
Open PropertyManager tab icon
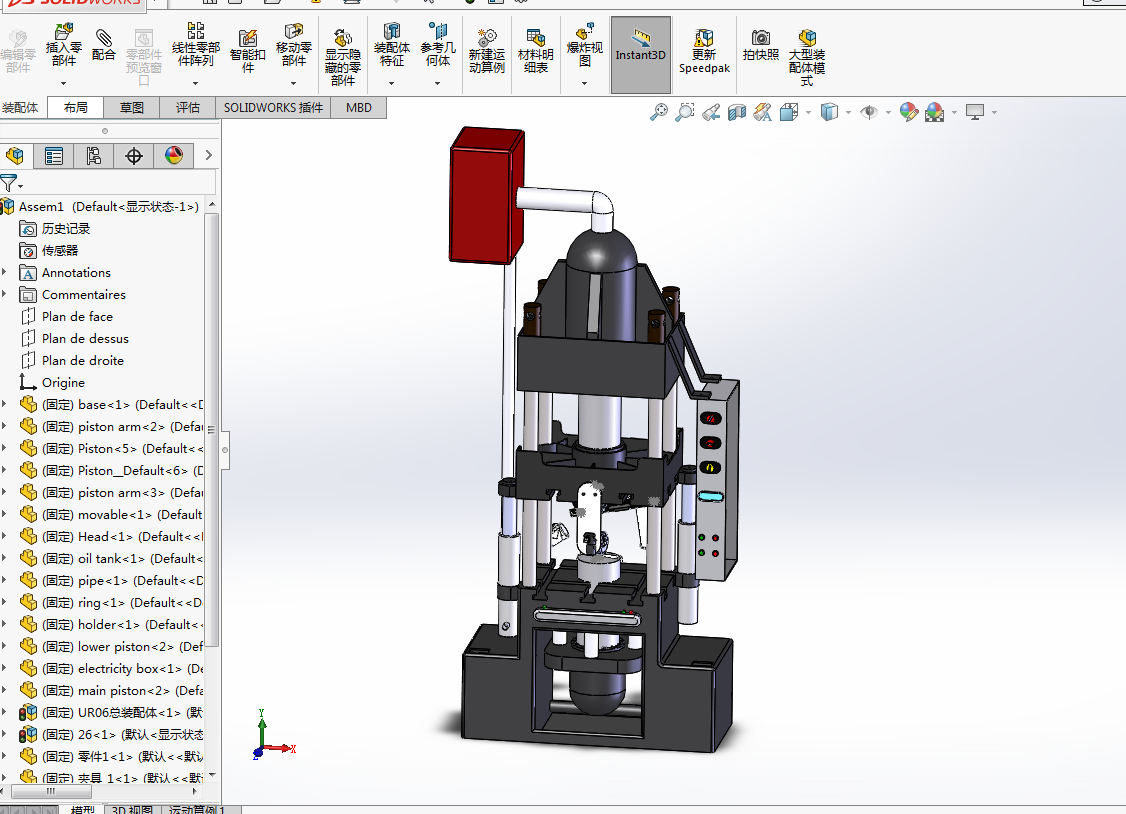pos(54,156)
